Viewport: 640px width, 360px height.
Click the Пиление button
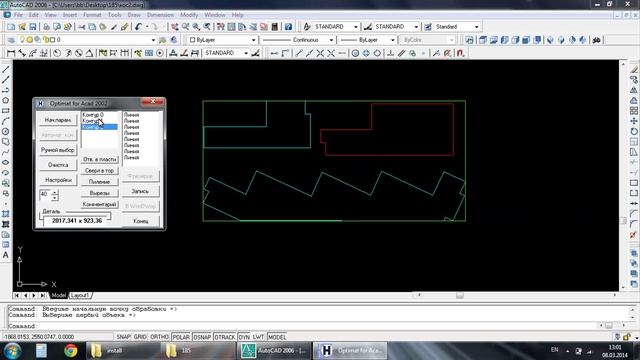coord(99,182)
